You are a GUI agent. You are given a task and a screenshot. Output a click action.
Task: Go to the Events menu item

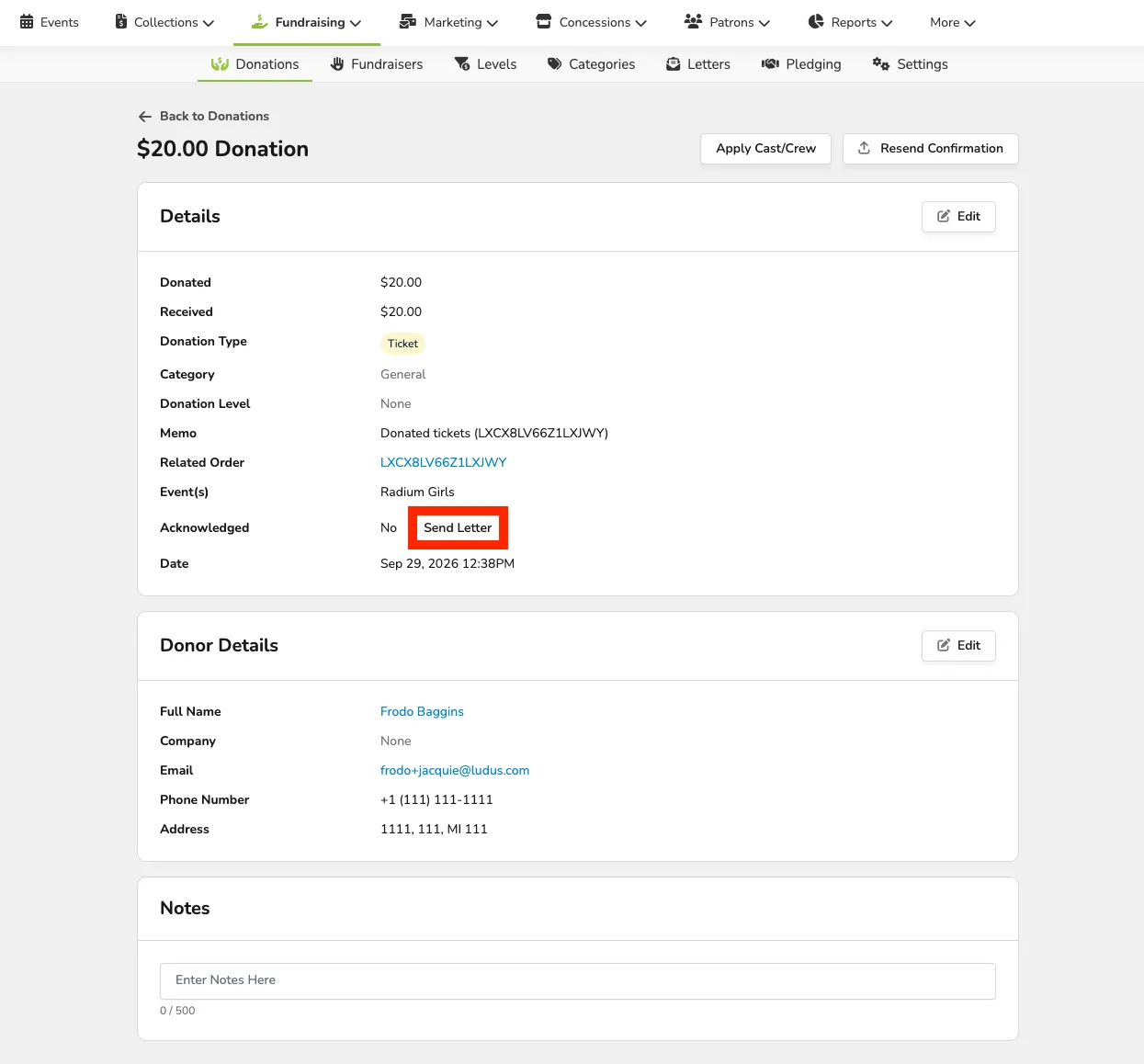click(x=50, y=22)
